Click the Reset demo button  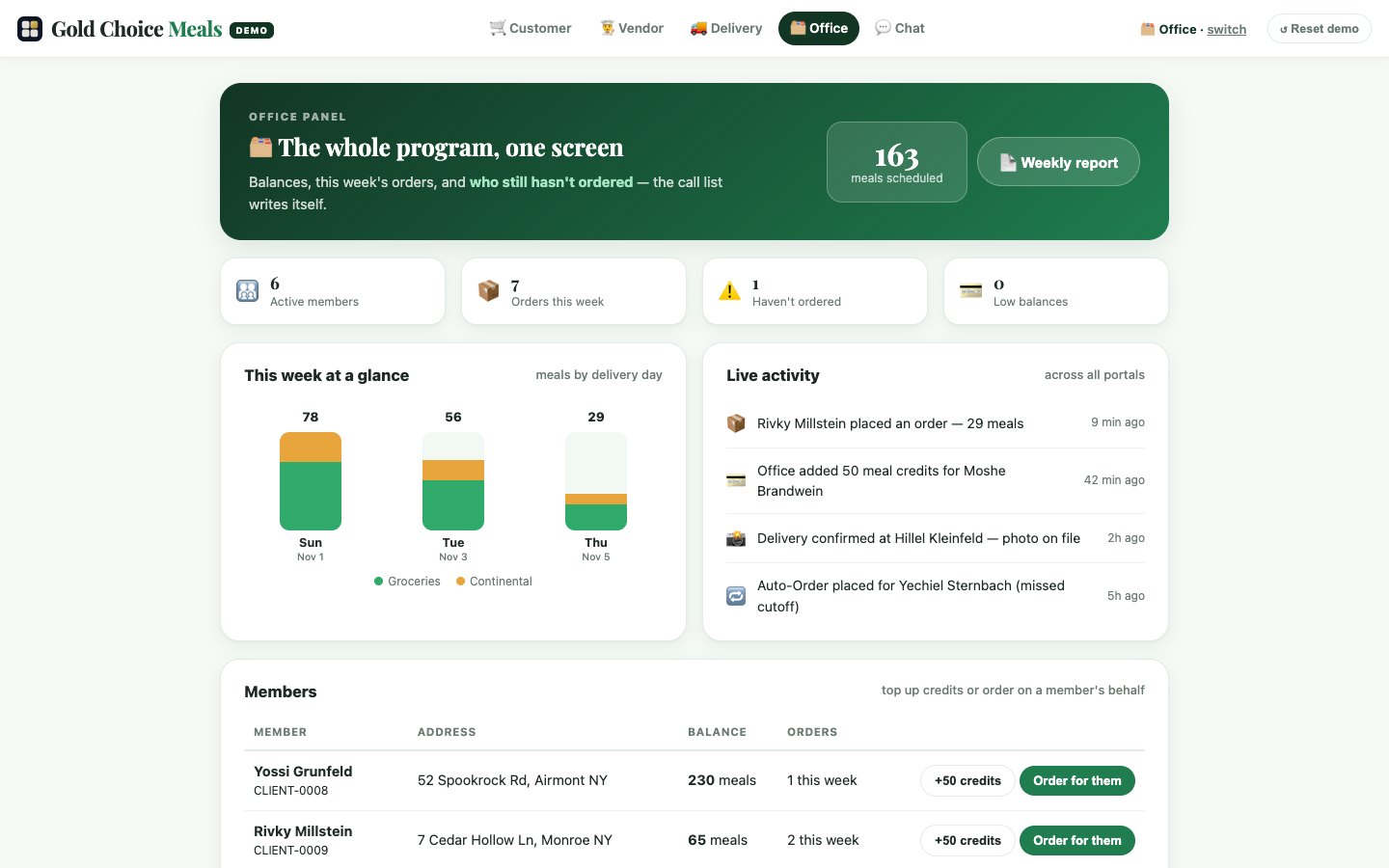pyautogui.click(x=1319, y=29)
